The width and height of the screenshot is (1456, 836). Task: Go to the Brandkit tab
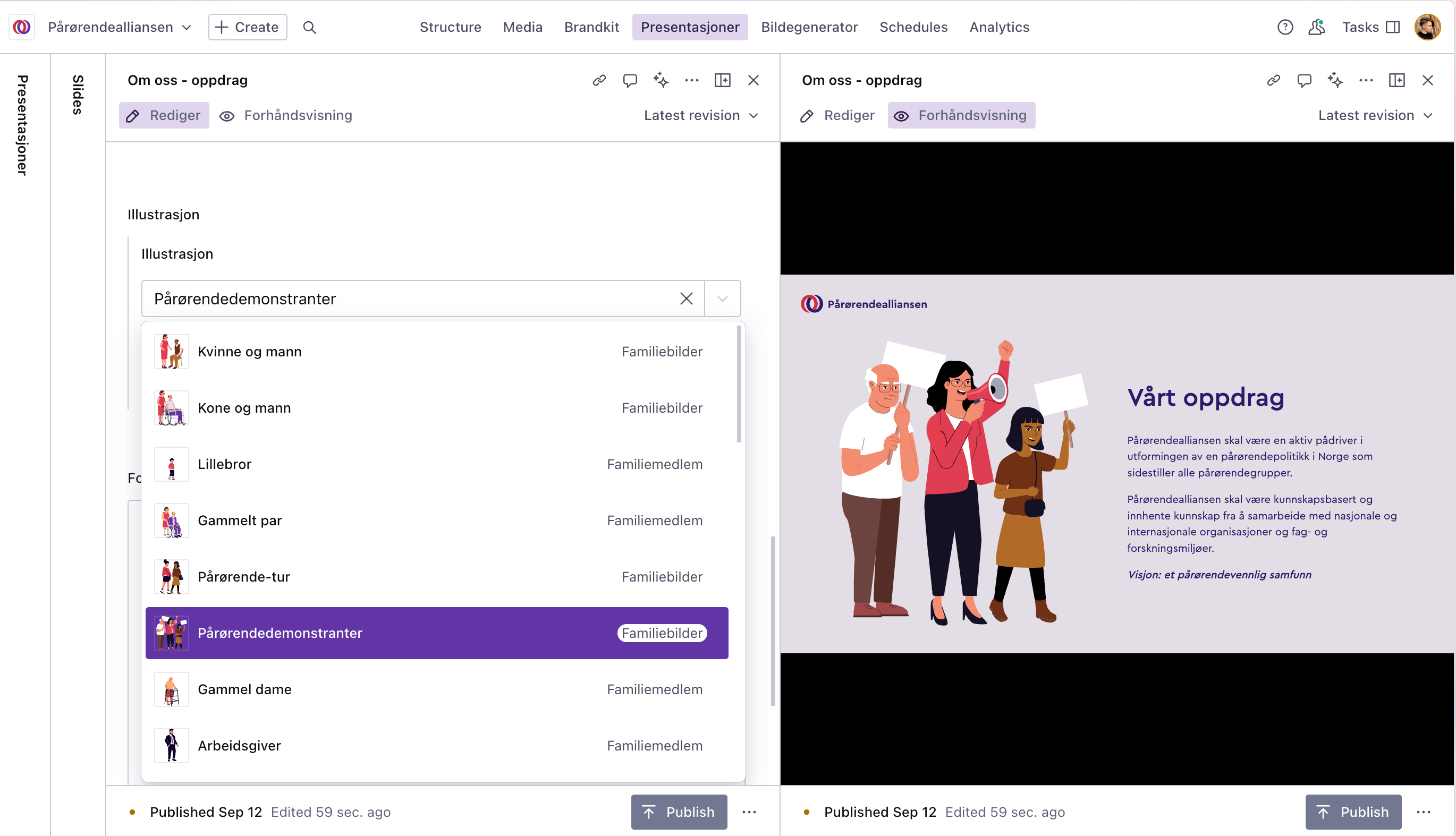tap(591, 27)
